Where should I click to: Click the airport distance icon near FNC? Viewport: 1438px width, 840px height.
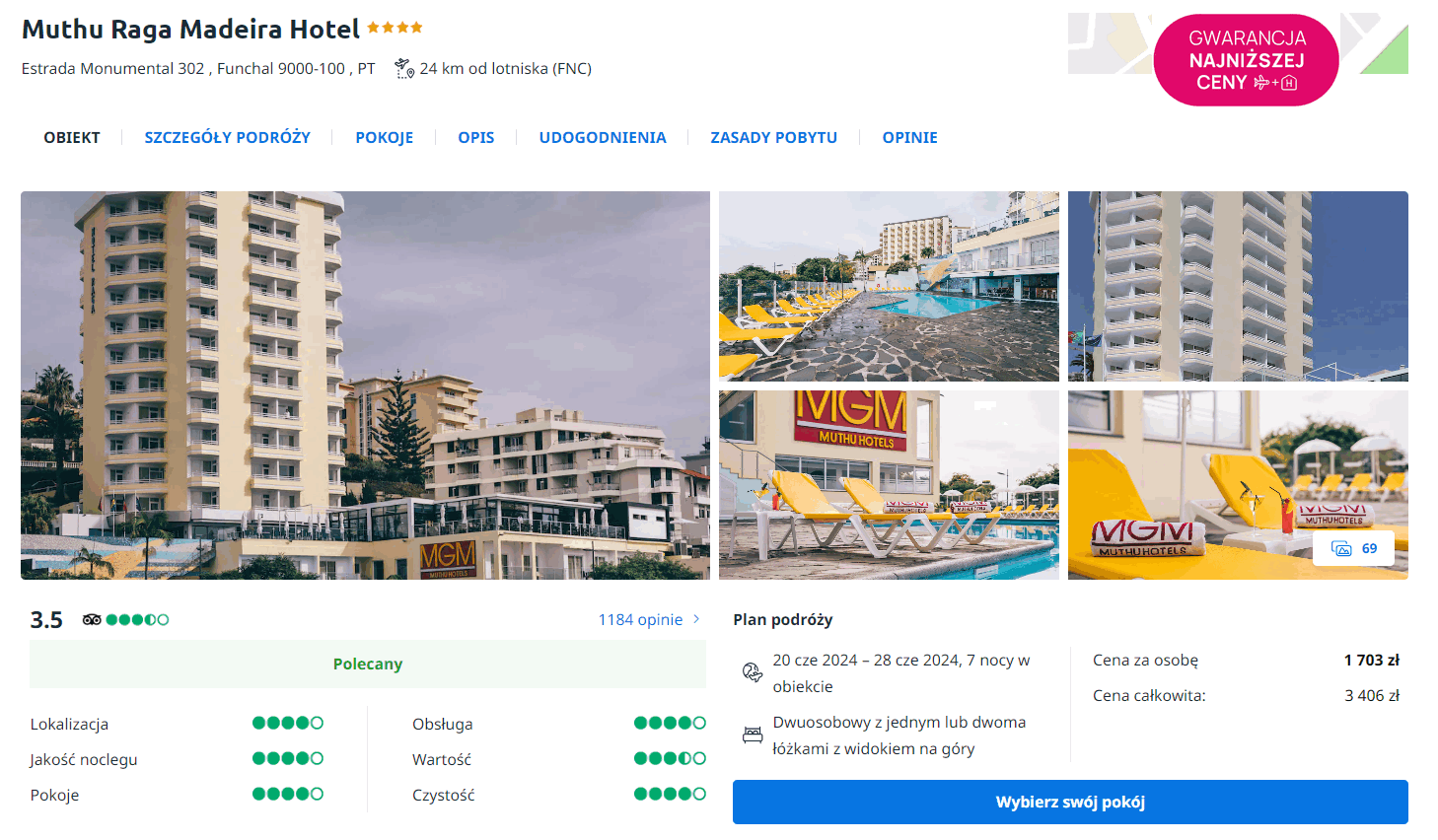tap(404, 68)
